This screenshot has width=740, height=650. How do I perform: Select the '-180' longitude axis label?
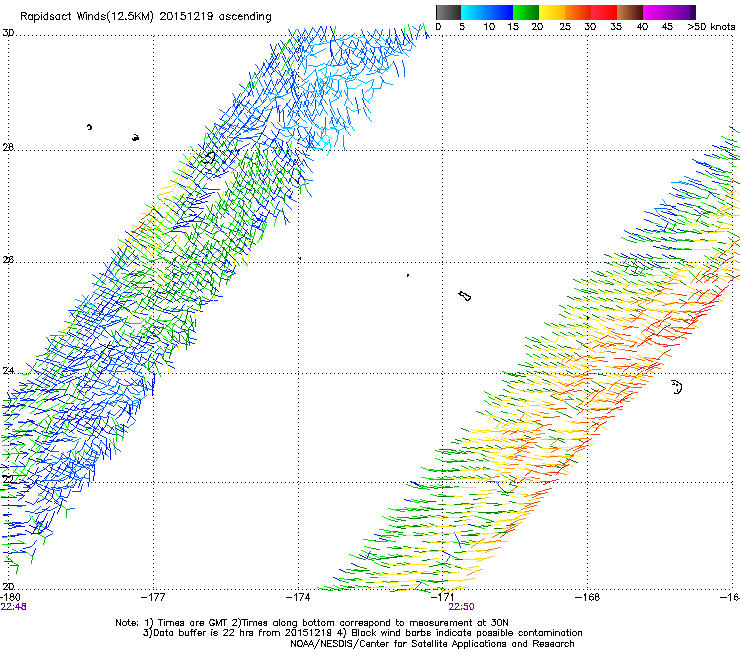tap(11, 597)
